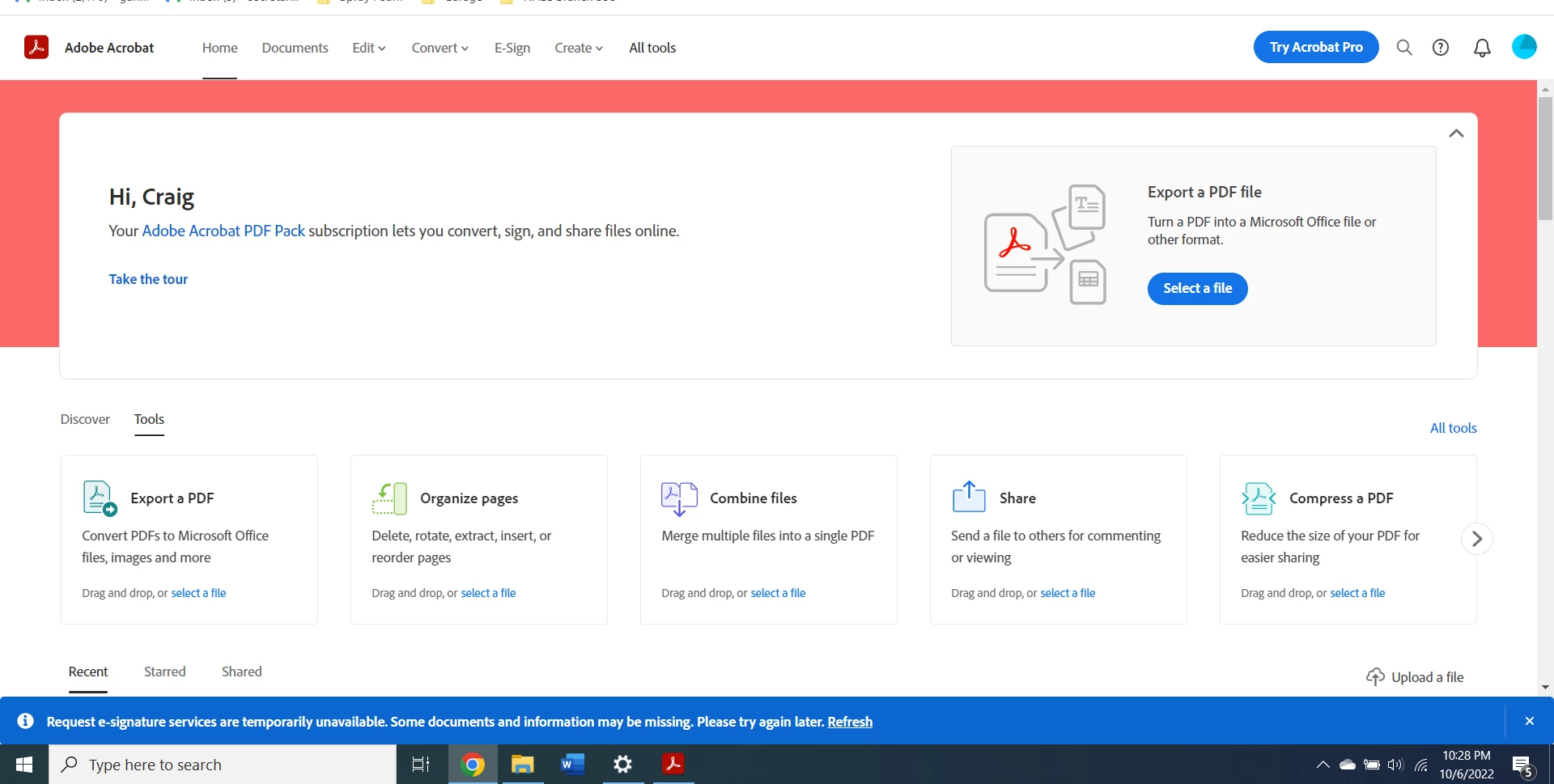Open the Adobe Acrobat PDF Pack link
This screenshot has width=1554, height=784.
pos(223,231)
